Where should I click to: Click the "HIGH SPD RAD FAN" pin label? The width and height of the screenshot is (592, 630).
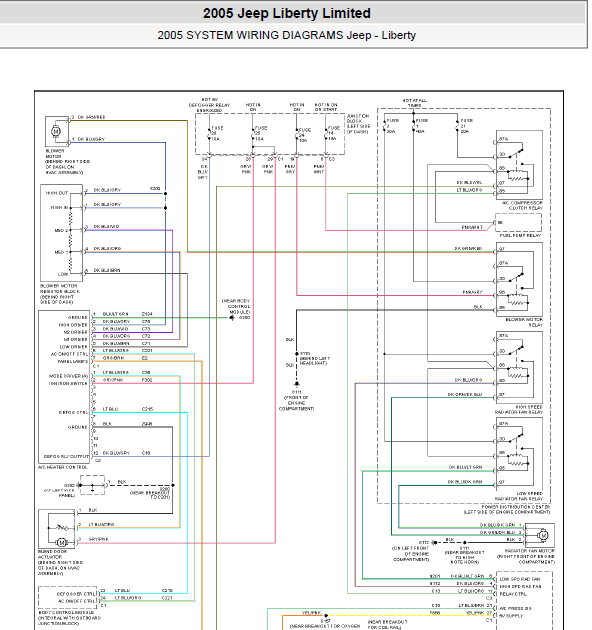520,587
